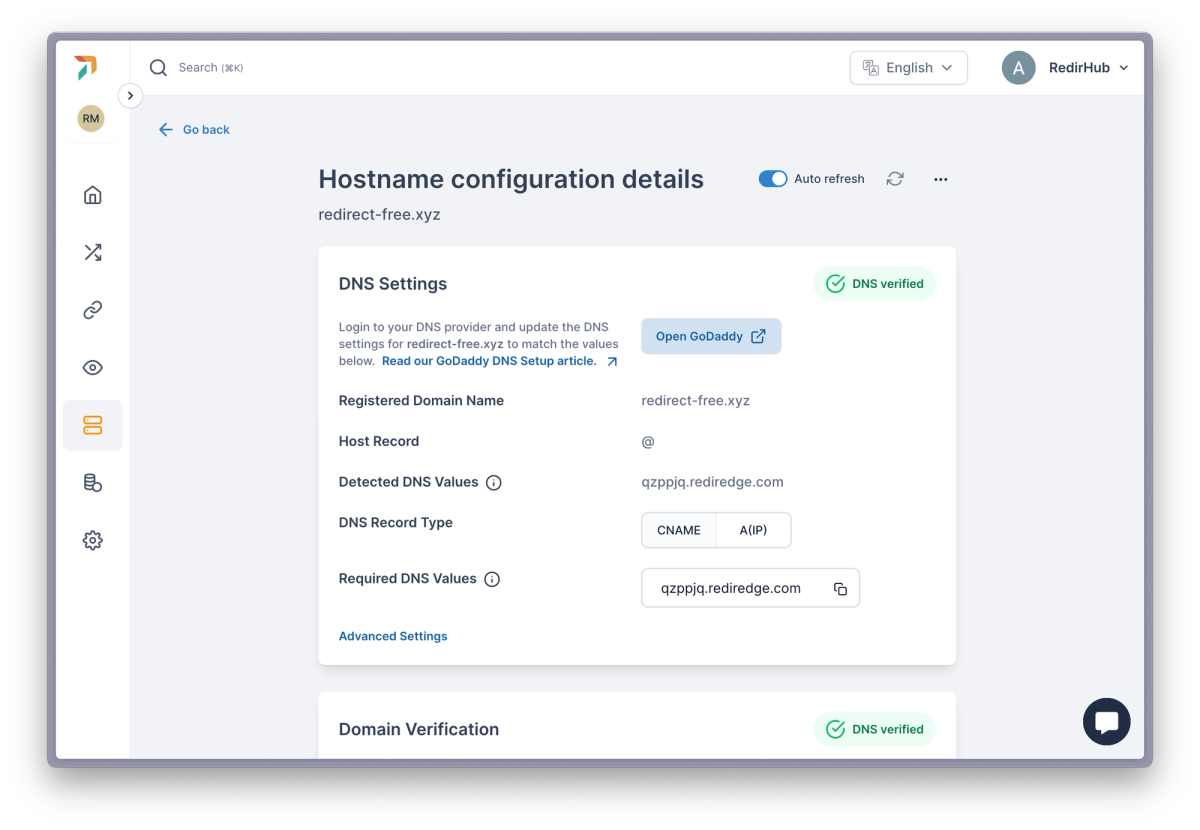Click the detected value qzppjq.rediredge.com text

point(712,482)
